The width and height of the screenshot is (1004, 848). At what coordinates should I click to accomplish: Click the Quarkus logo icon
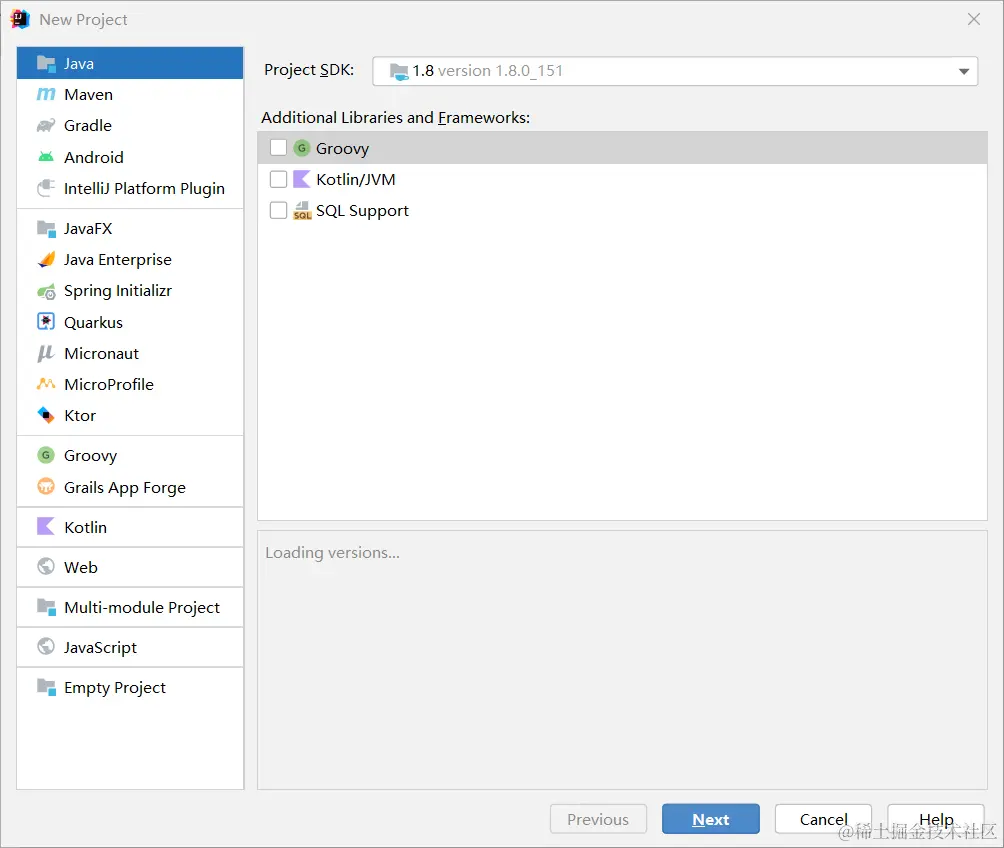coord(46,322)
